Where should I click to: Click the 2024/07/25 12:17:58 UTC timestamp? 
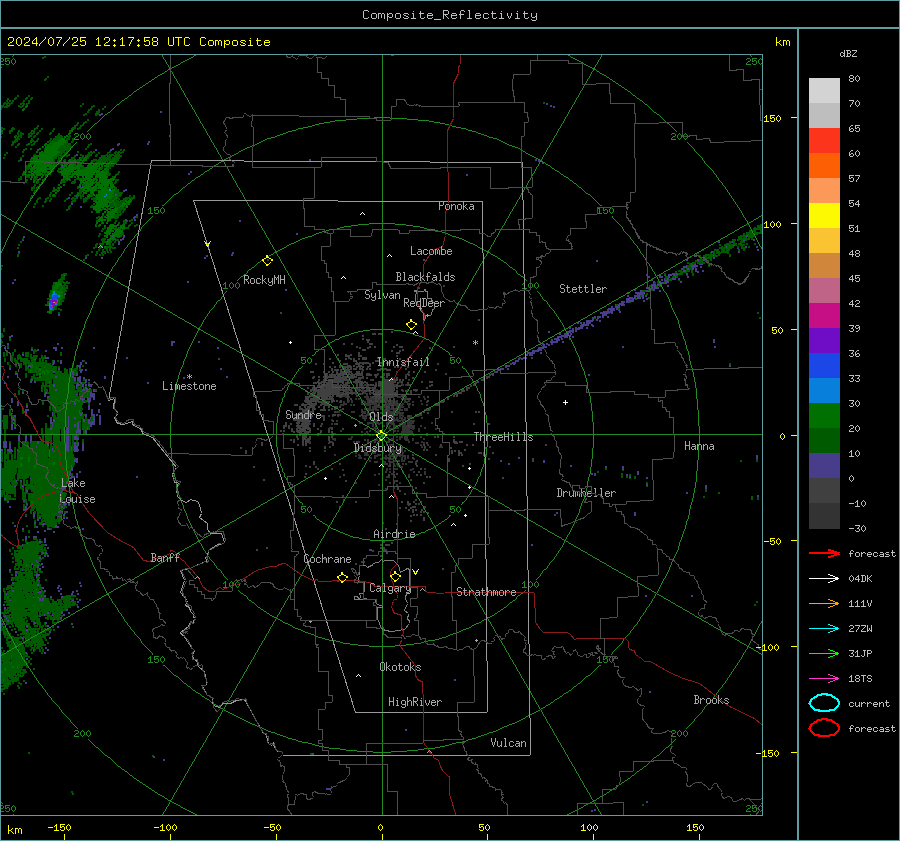100,42
